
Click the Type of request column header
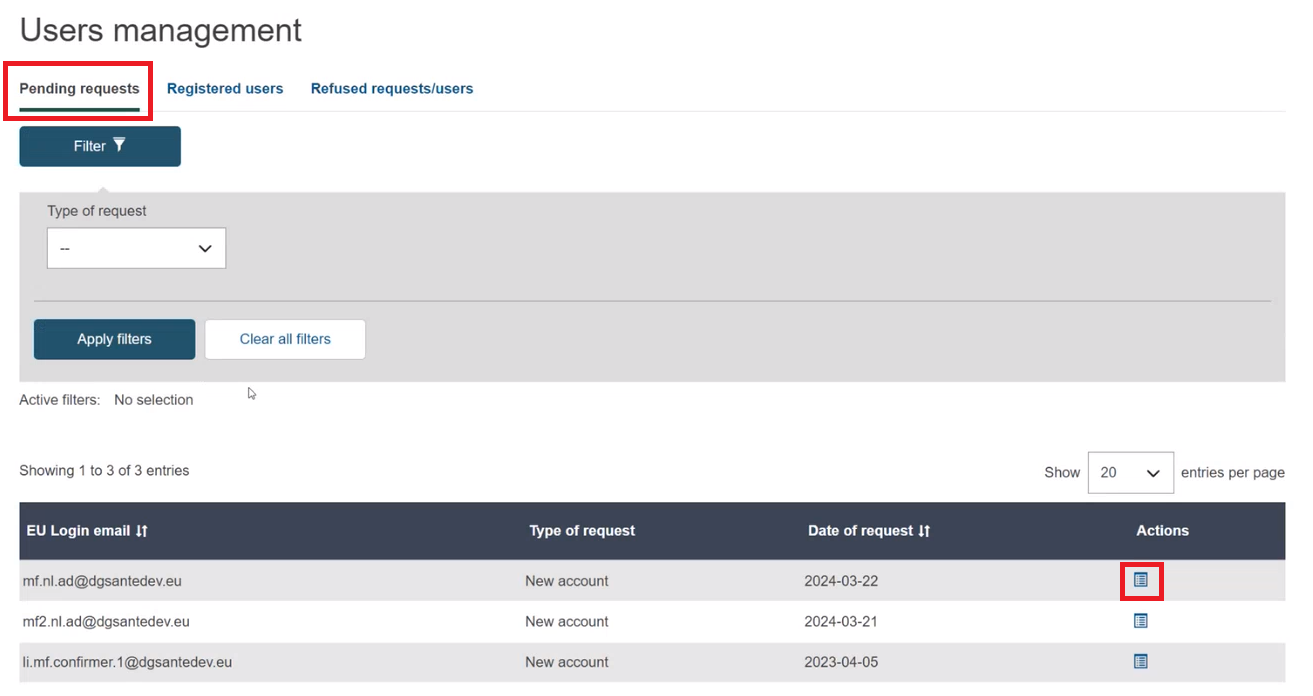coord(582,531)
